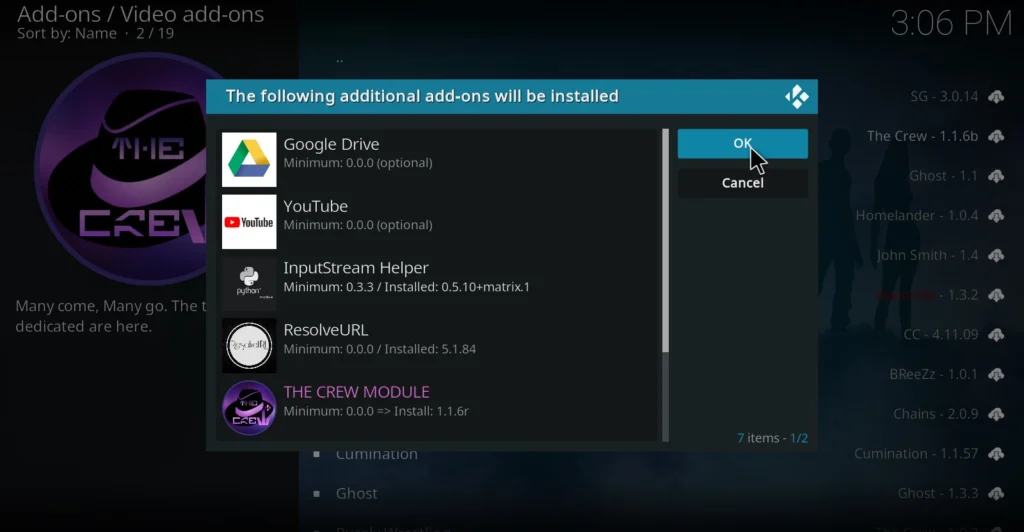Click the Google Drive list entry title

(x=331, y=144)
